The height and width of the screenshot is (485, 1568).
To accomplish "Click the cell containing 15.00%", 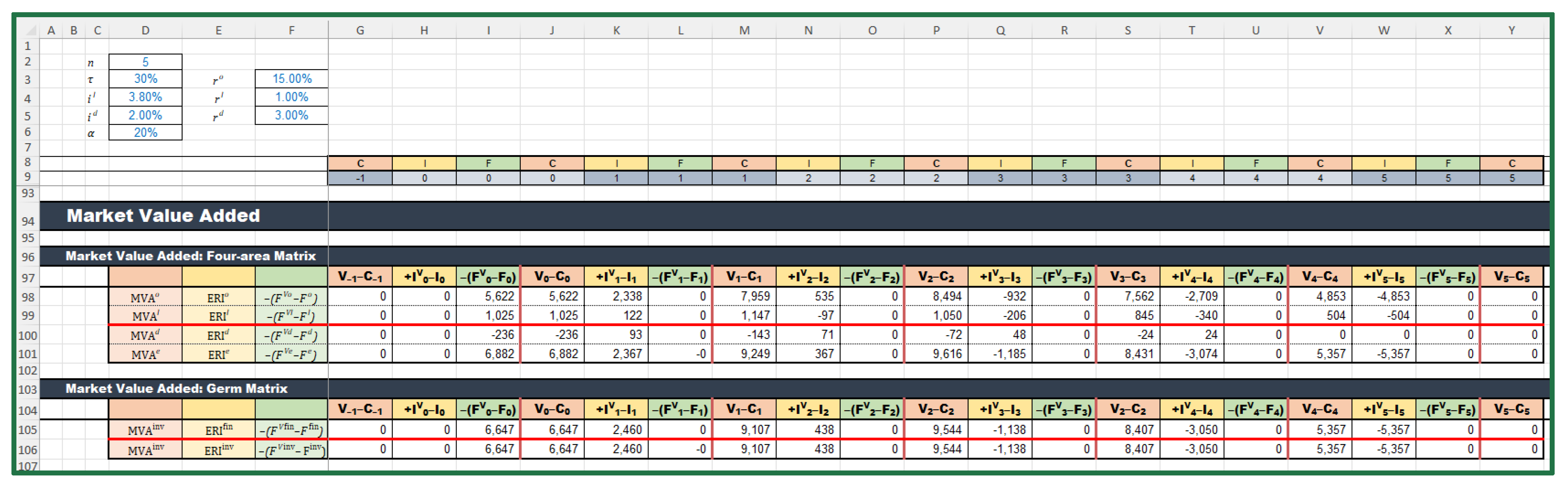I will (291, 79).
